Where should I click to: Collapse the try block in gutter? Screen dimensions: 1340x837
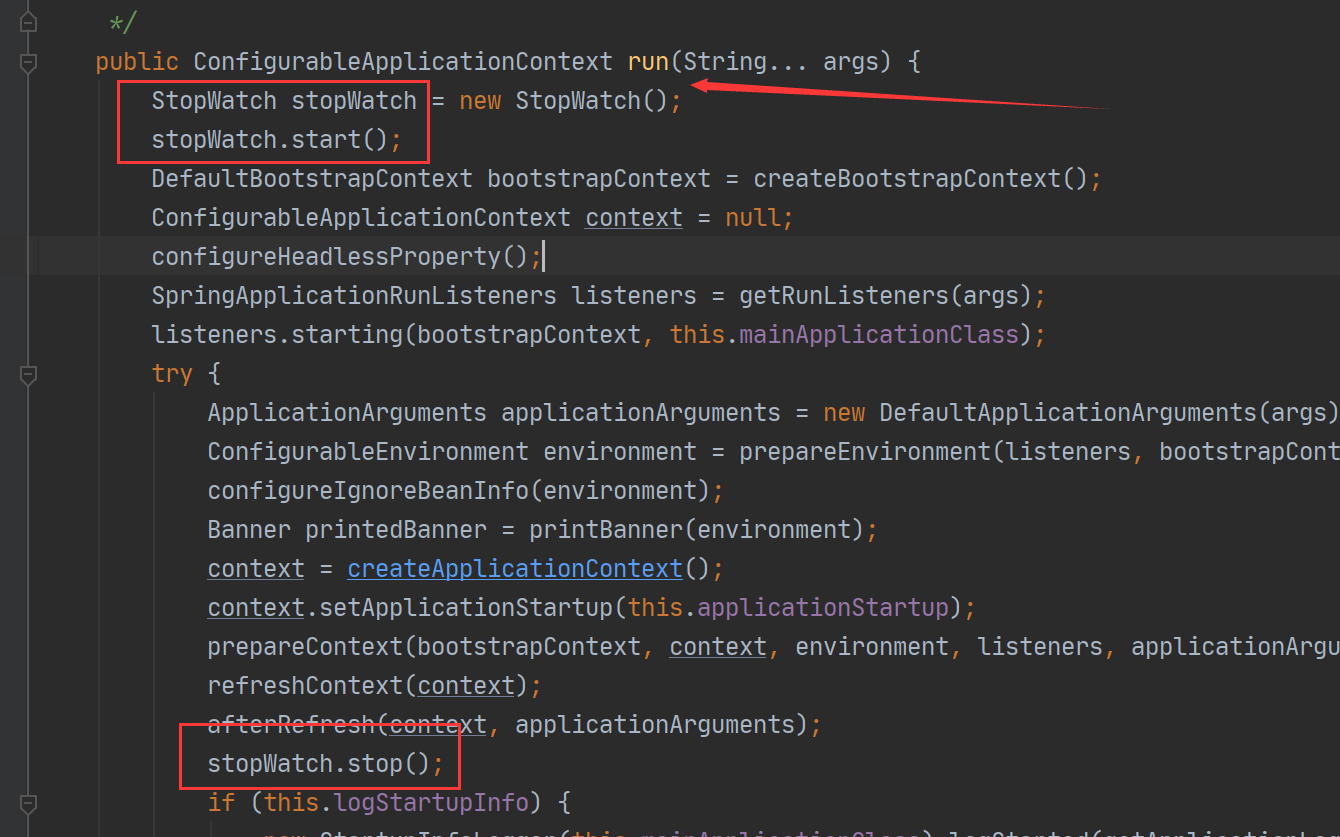[28, 374]
